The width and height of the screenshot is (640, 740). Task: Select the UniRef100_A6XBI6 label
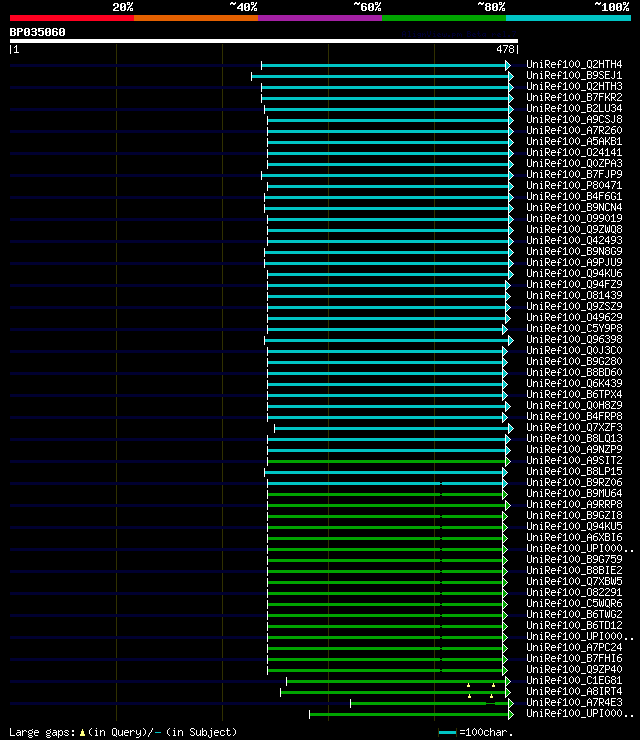(574, 537)
